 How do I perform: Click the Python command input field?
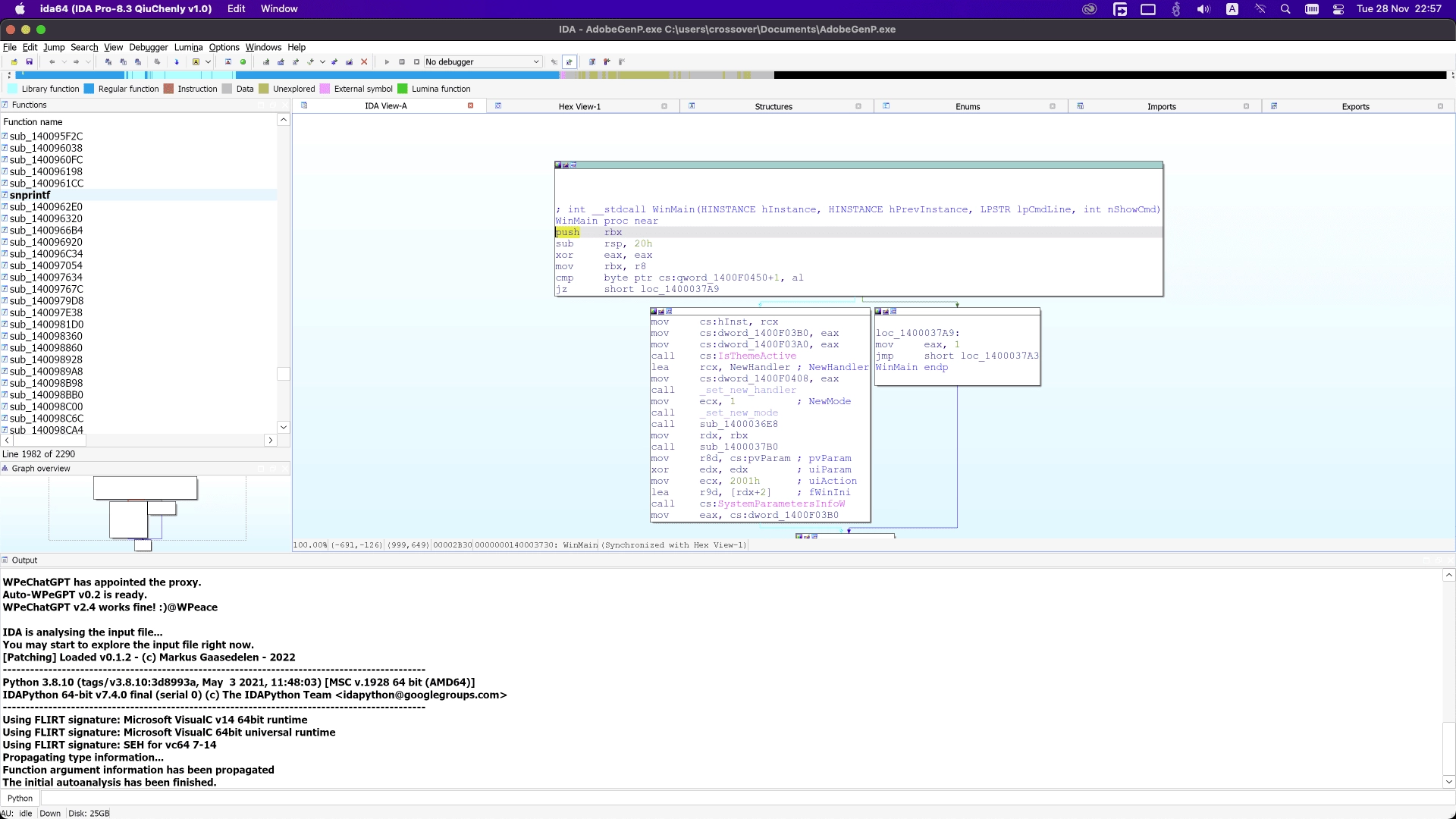pyautogui.click(x=747, y=798)
